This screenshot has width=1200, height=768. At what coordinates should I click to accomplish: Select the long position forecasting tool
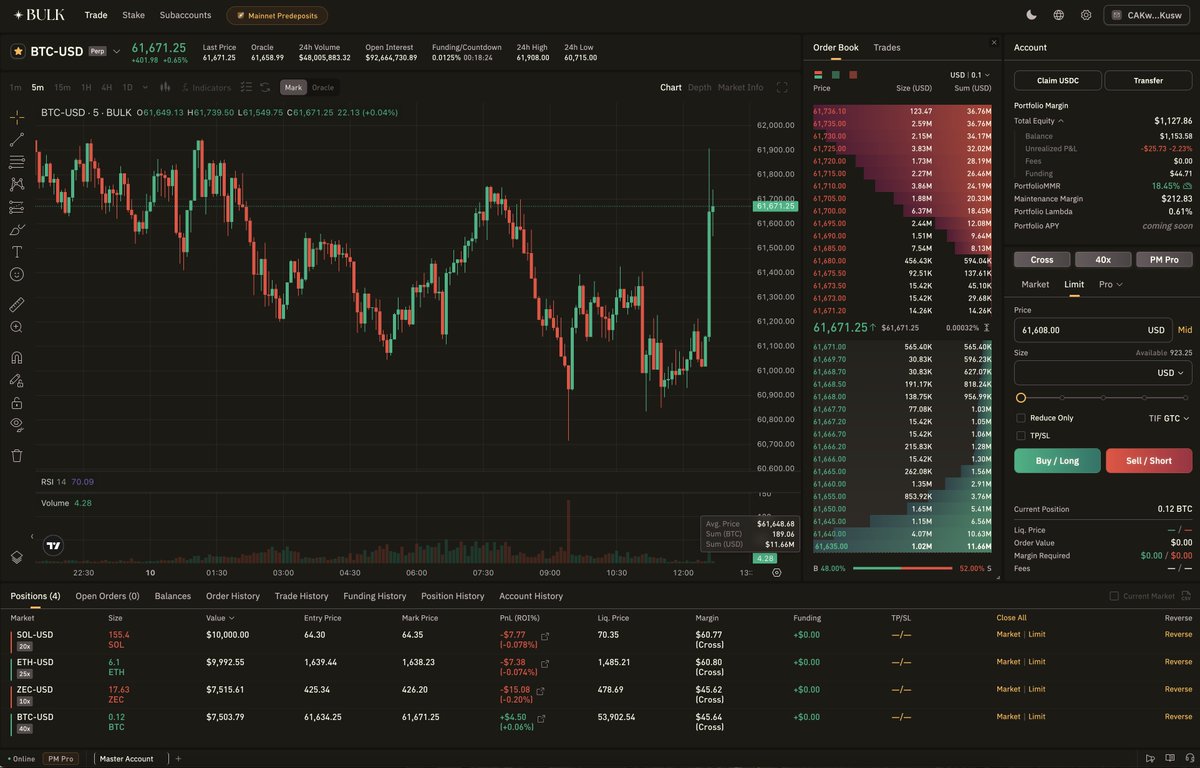click(x=16, y=207)
